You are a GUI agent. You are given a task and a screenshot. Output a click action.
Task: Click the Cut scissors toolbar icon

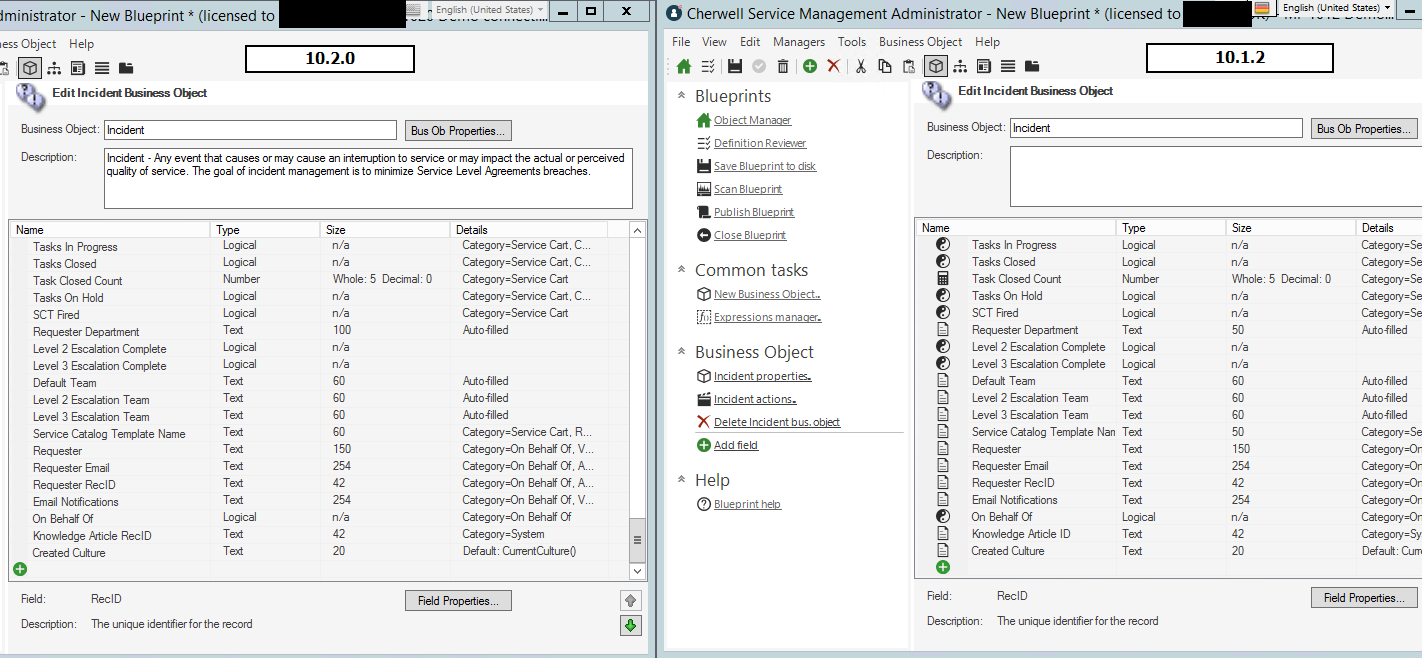coord(862,66)
